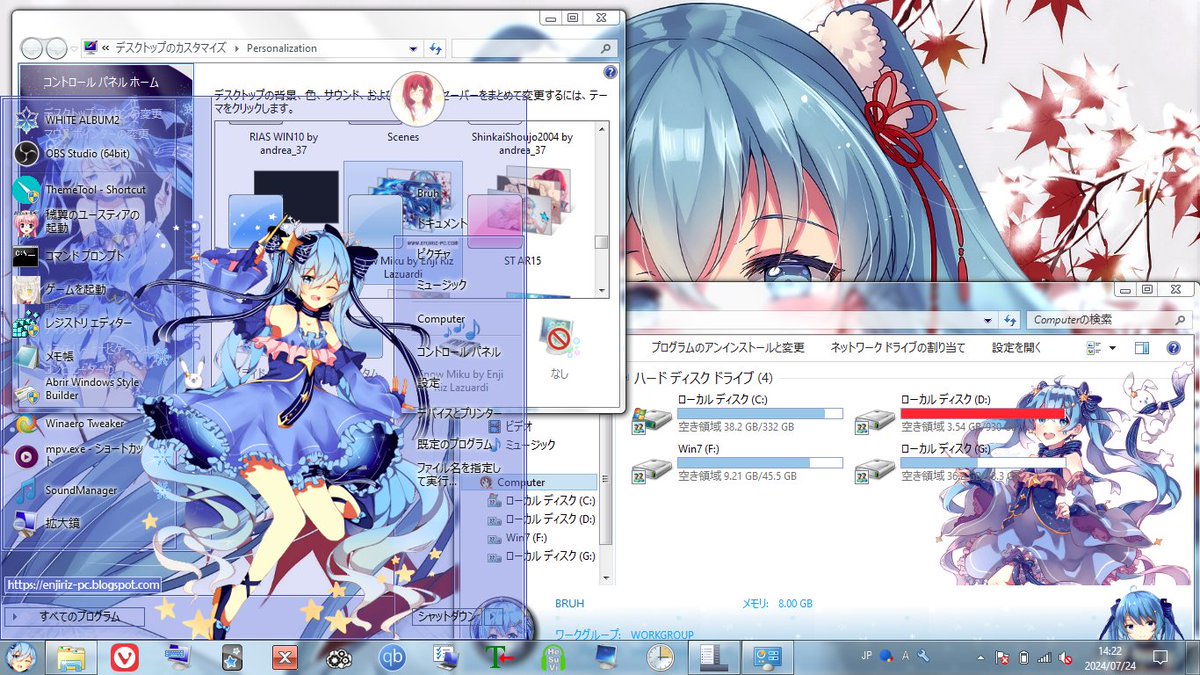Toggle the muted volume tray icon
Image resolution: width=1200 pixels, height=675 pixels.
(1067, 657)
